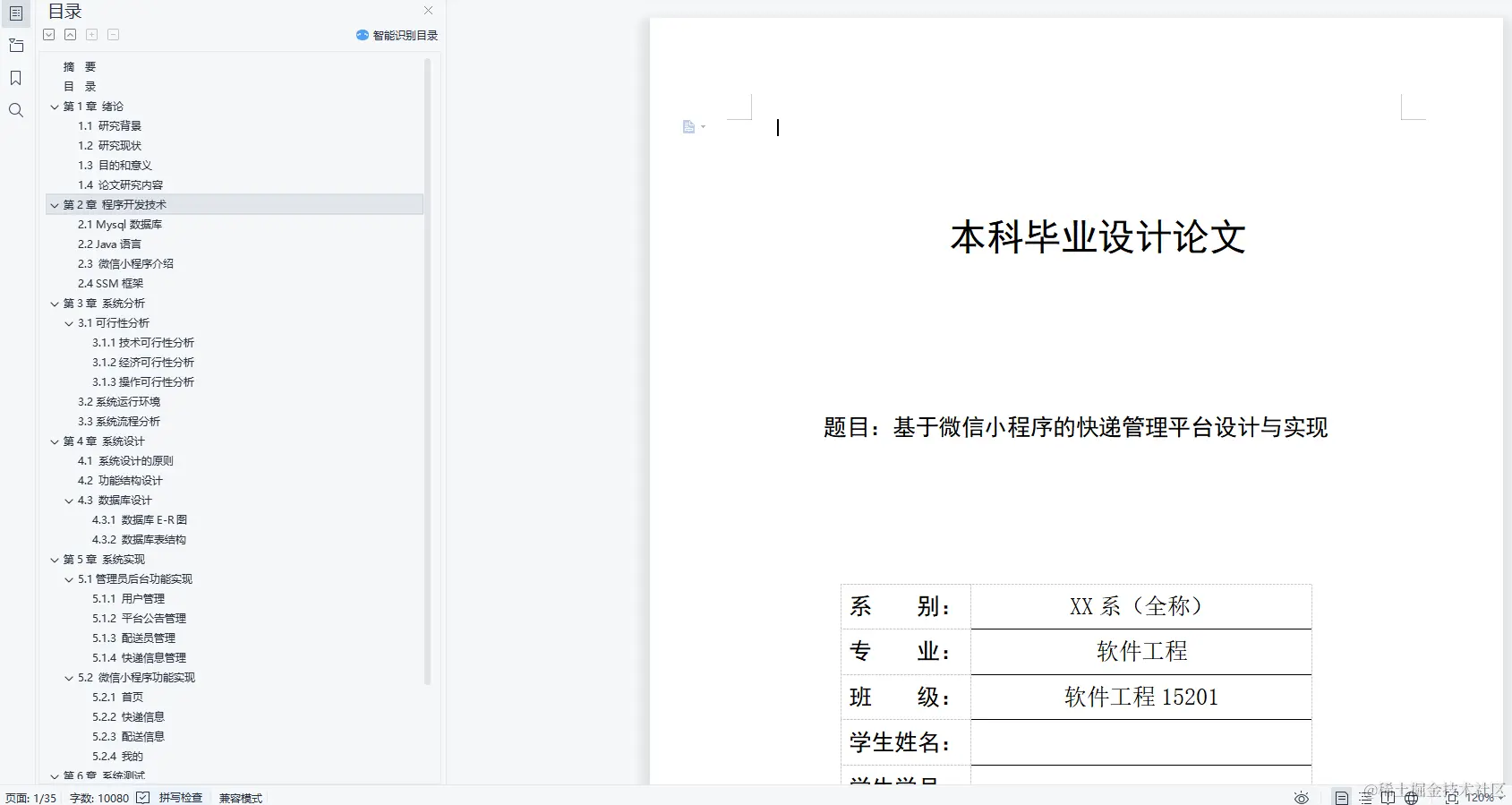Switch to web layout globe icon
This screenshot has height=805, width=1512.
coord(1411,798)
